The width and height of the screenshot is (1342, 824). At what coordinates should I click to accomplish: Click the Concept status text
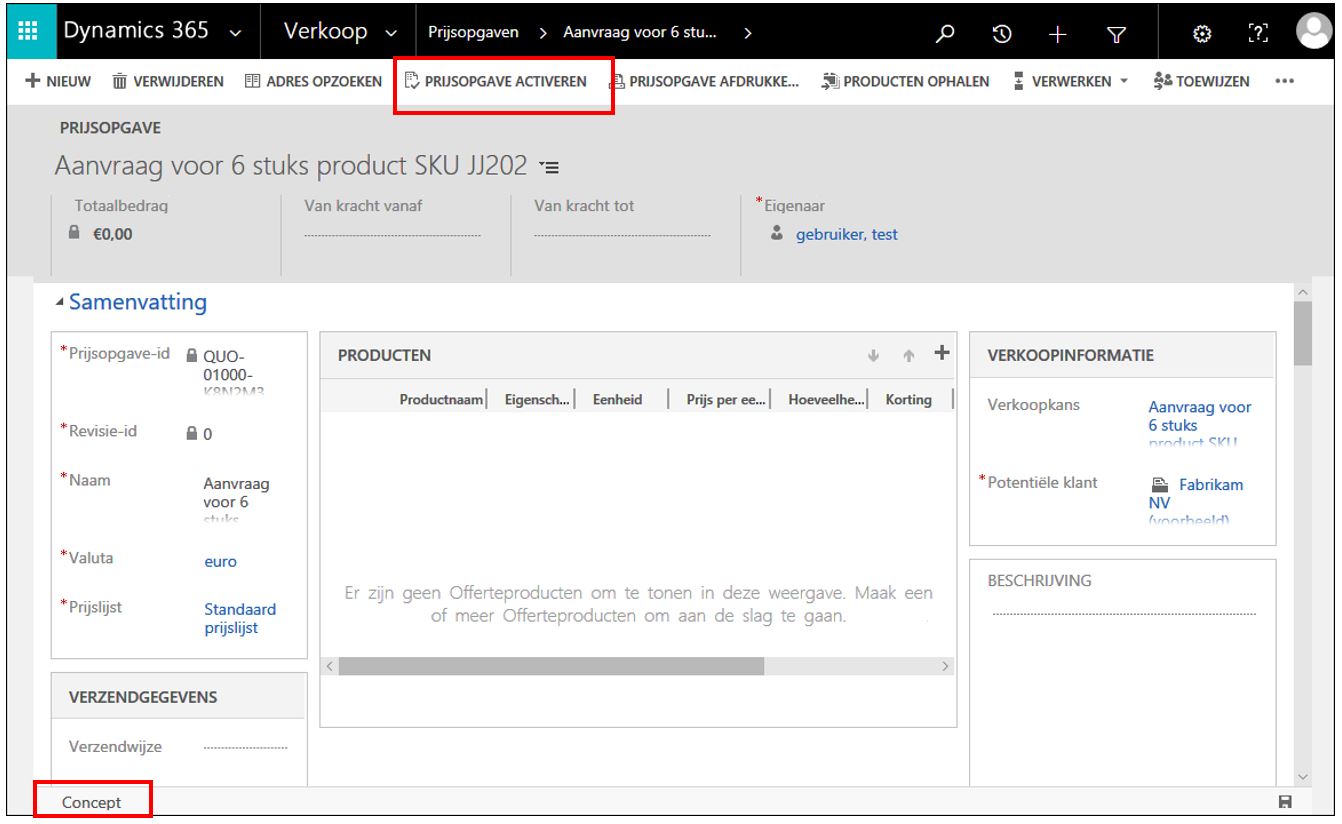click(91, 802)
